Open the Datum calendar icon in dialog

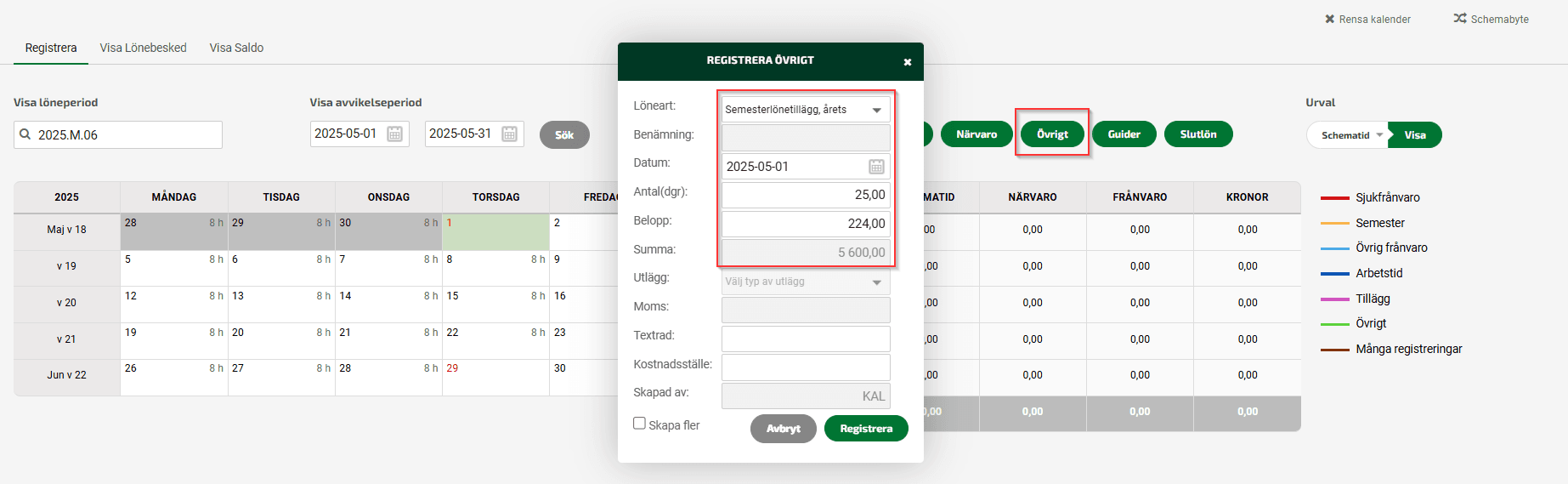pos(876,167)
